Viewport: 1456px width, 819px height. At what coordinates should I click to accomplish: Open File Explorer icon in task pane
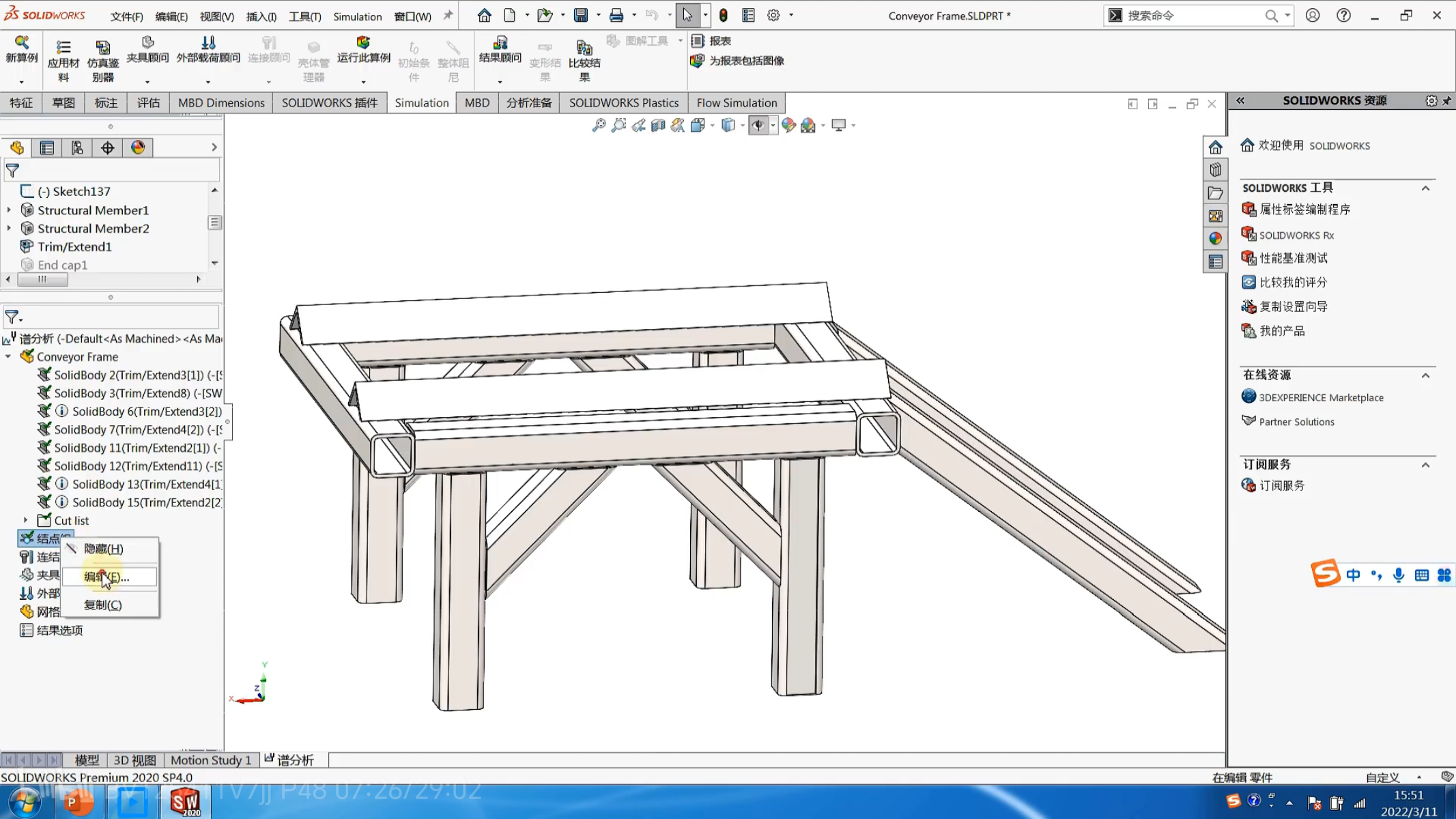coord(1216,193)
